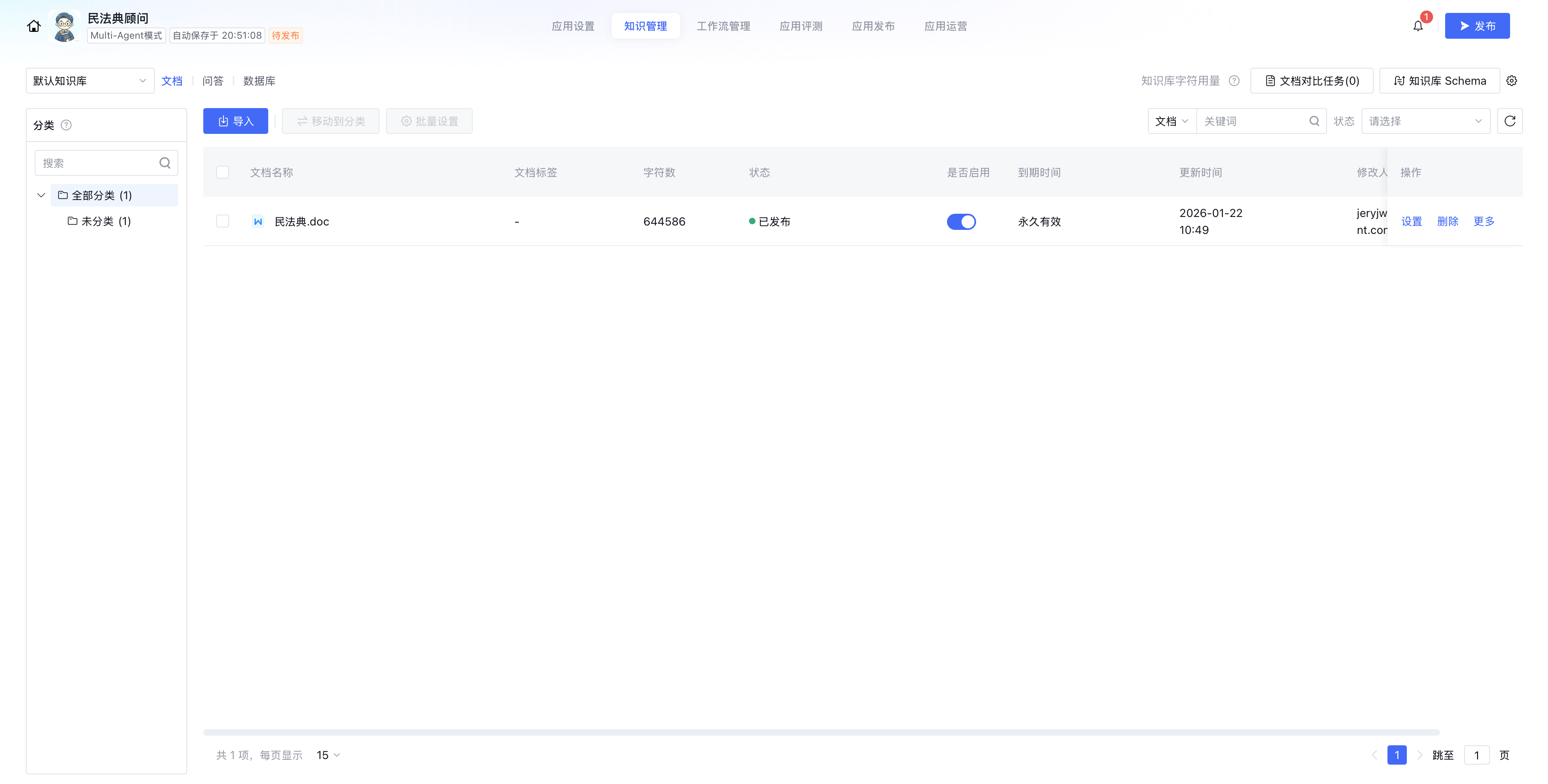Open the 状态 请选择 dropdown
Screen dimensions: 1548x784
click(x=1425, y=121)
